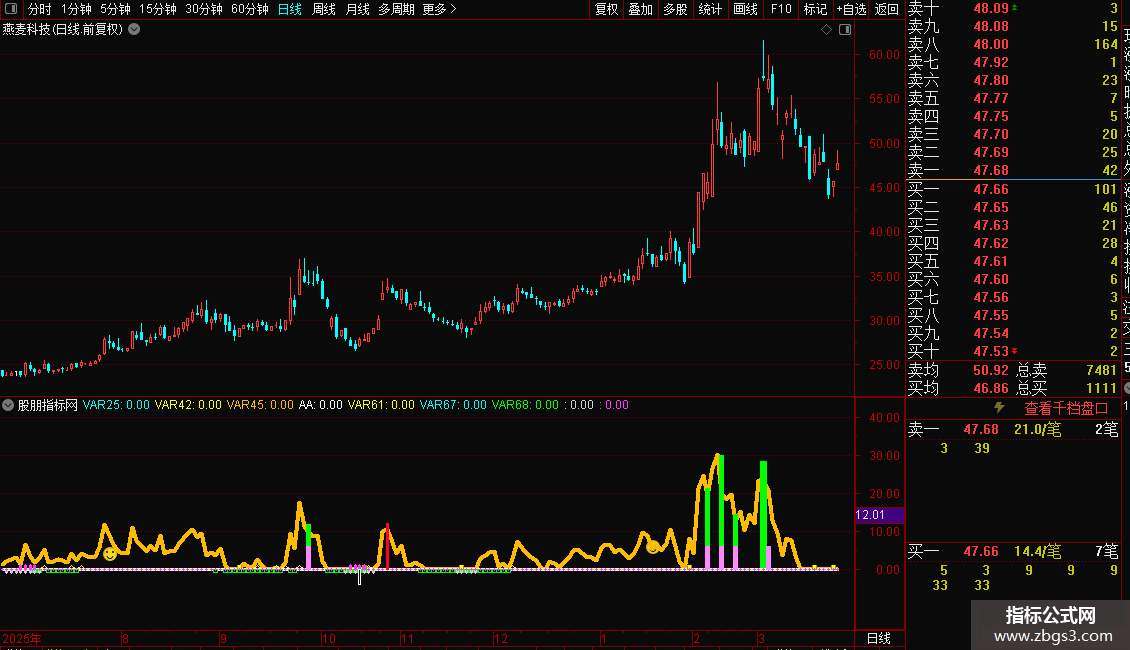This screenshot has height=650, width=1130.
Task: Click the white cursor marker on indicator baseline
Action: (x=359, y=576)
